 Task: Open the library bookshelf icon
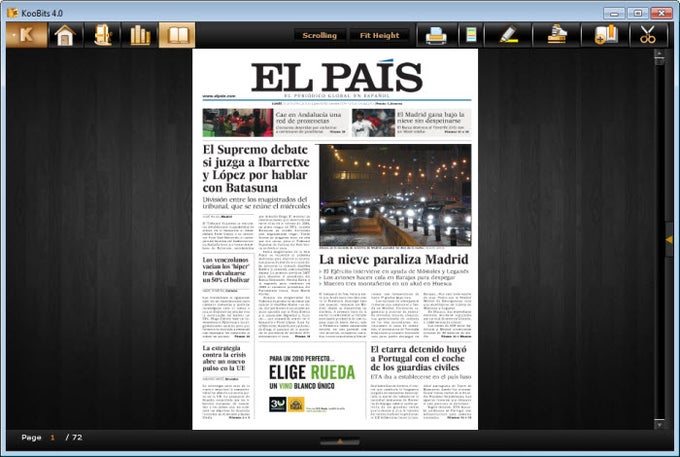click(140, 35)
